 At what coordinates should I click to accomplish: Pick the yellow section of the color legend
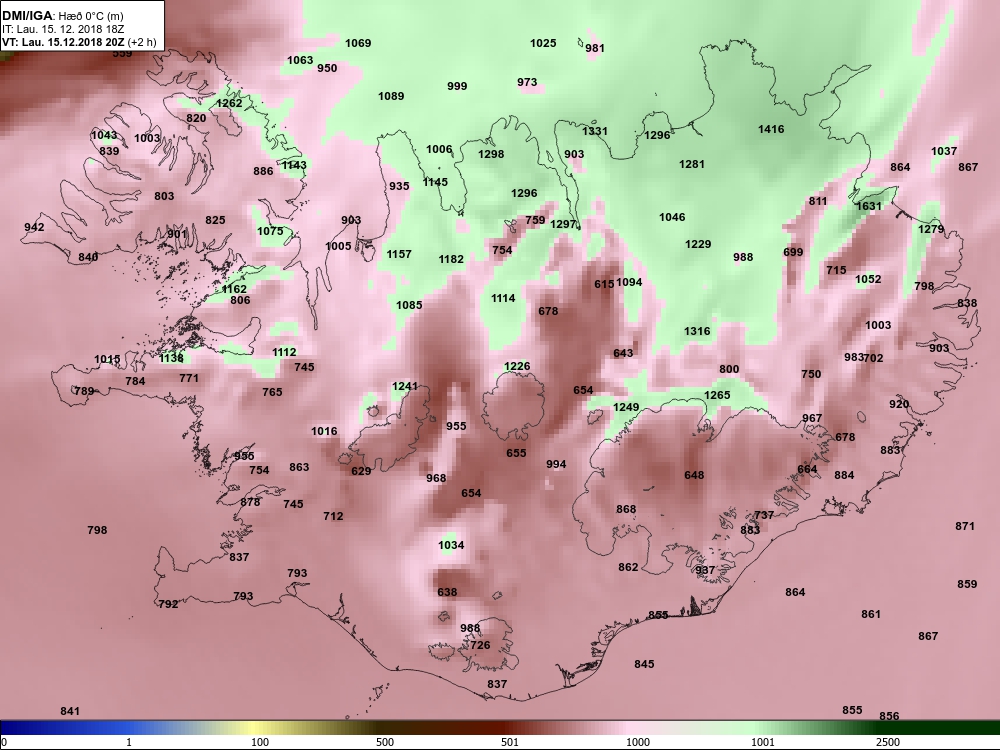tap(255, 728)
